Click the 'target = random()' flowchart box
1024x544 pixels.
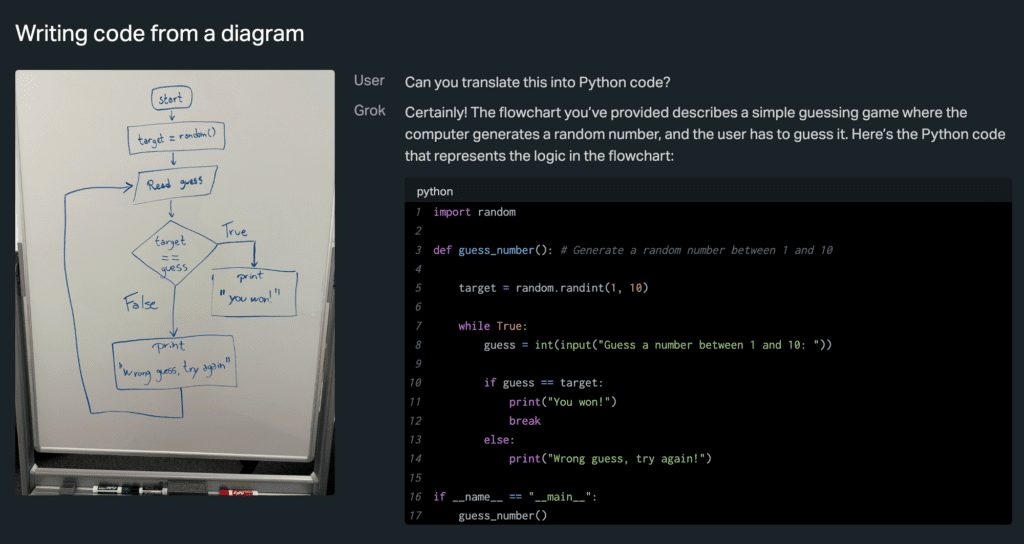point(174,140)
